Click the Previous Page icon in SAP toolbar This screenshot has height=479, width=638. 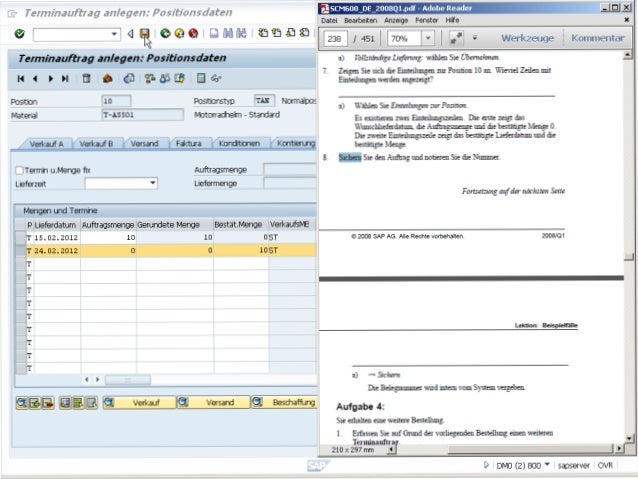(277, 33)
